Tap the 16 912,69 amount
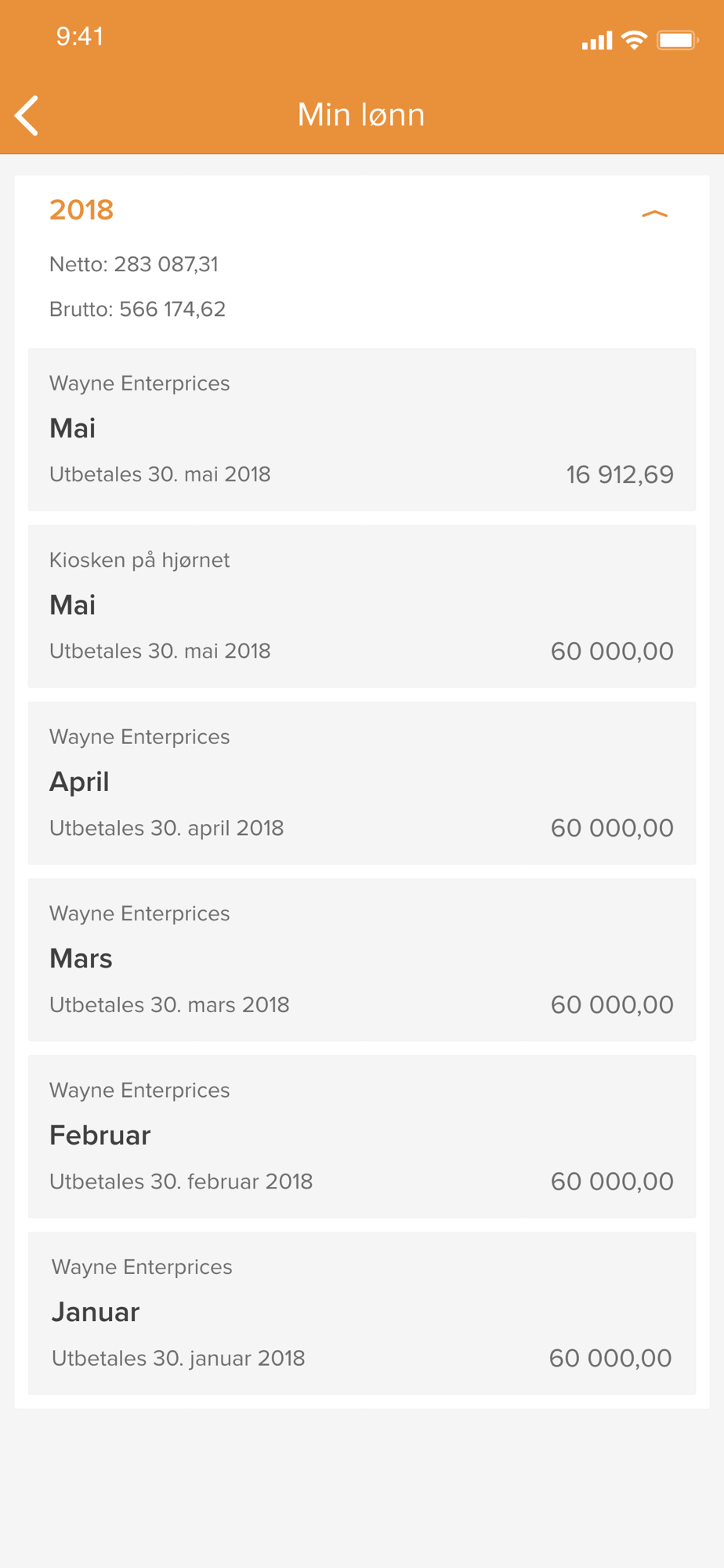Screen dimensions: 724x1568 [620, 474]
